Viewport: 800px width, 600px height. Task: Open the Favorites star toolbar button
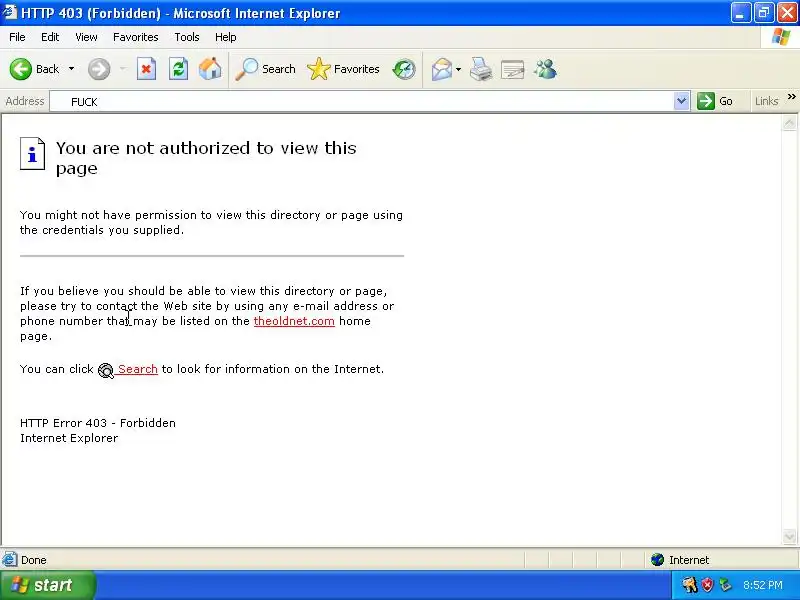343,69
